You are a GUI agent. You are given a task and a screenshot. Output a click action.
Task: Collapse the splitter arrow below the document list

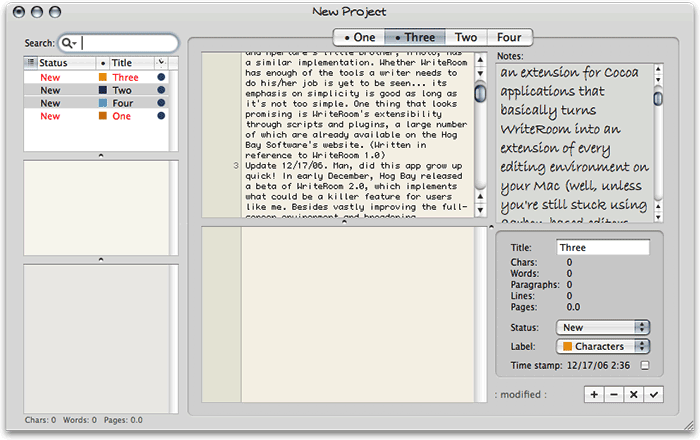point(101,156)
